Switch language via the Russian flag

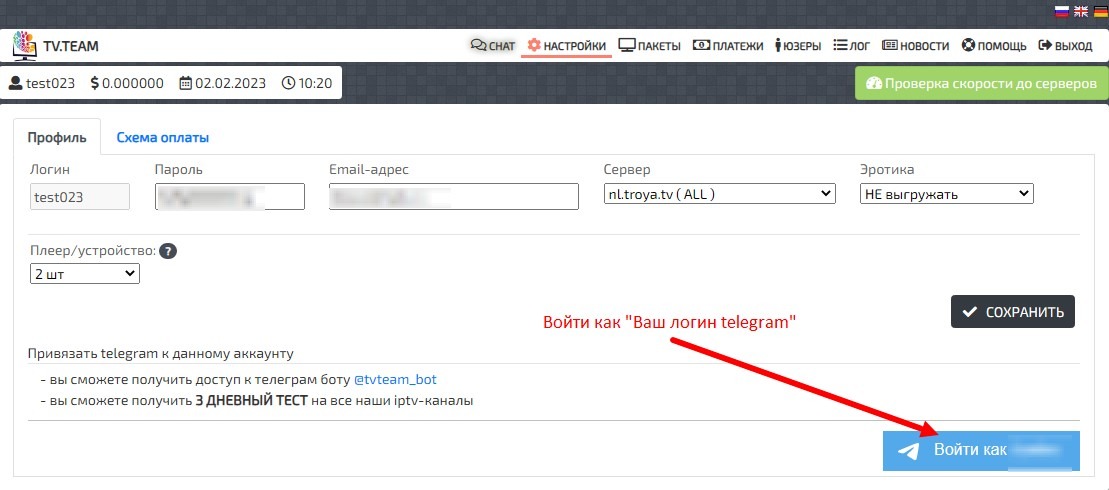pos(1062,11)
